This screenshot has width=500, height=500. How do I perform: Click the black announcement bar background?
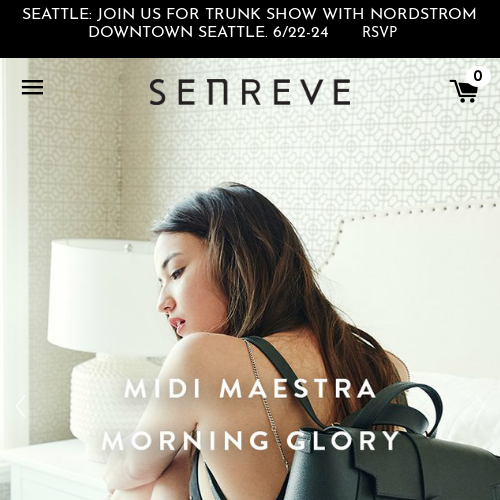point(250,48)
